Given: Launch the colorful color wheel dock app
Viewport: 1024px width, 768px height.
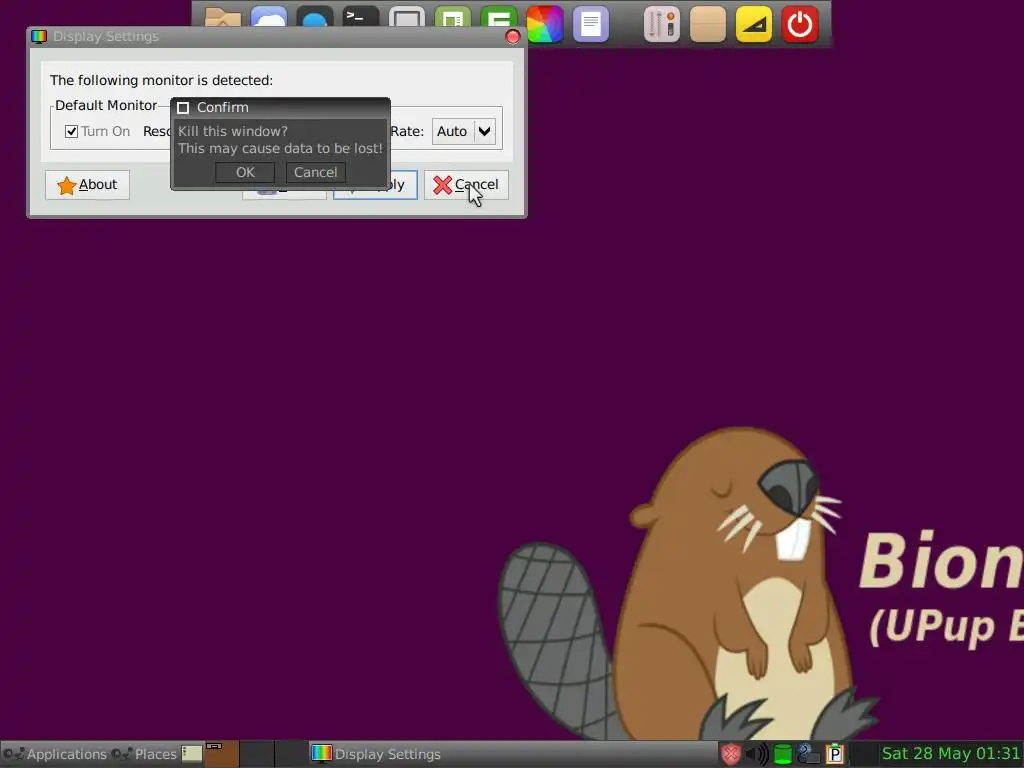Looking at the screenshot, I should (545, 24).
